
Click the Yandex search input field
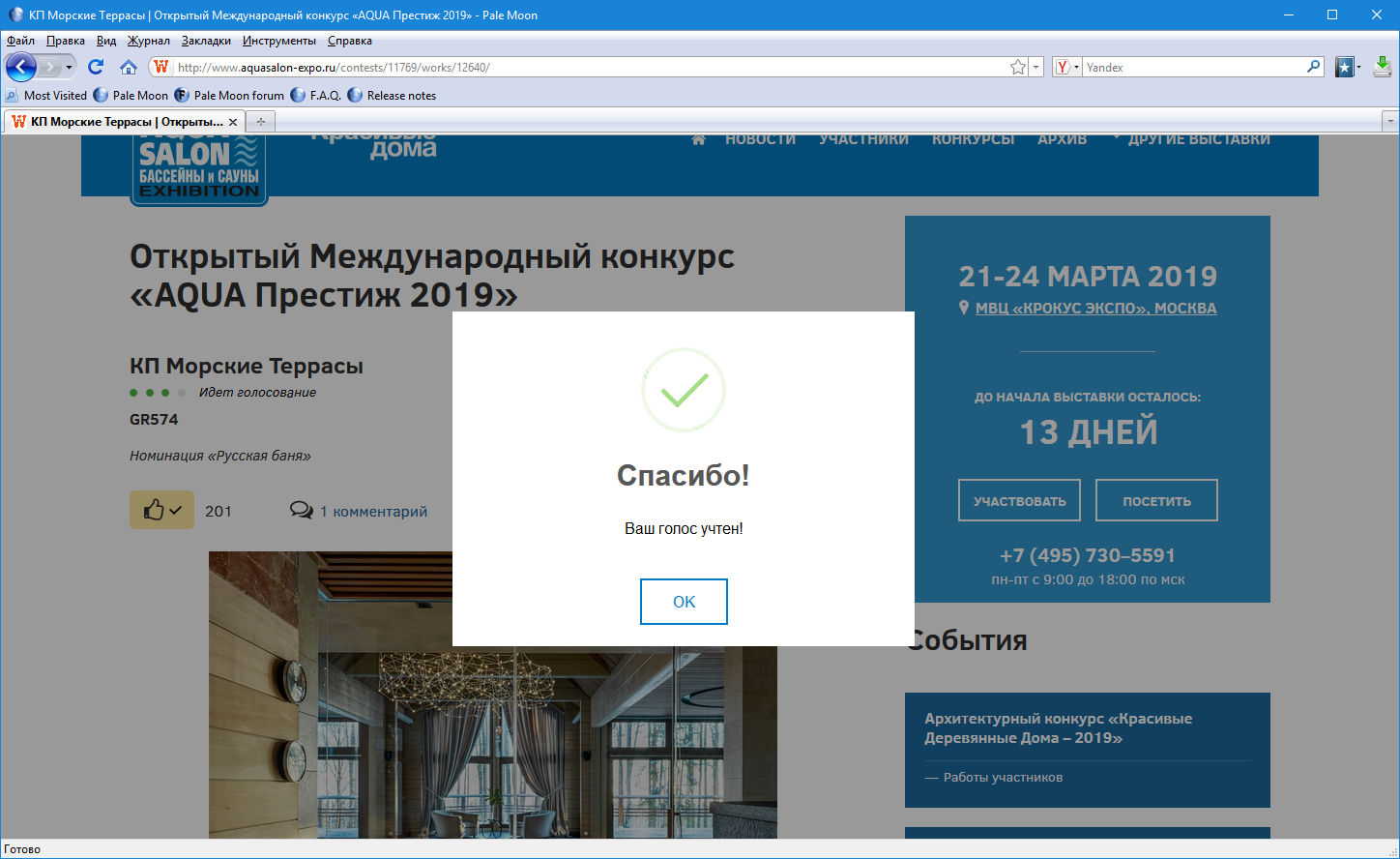click(x=1193, y=67)
